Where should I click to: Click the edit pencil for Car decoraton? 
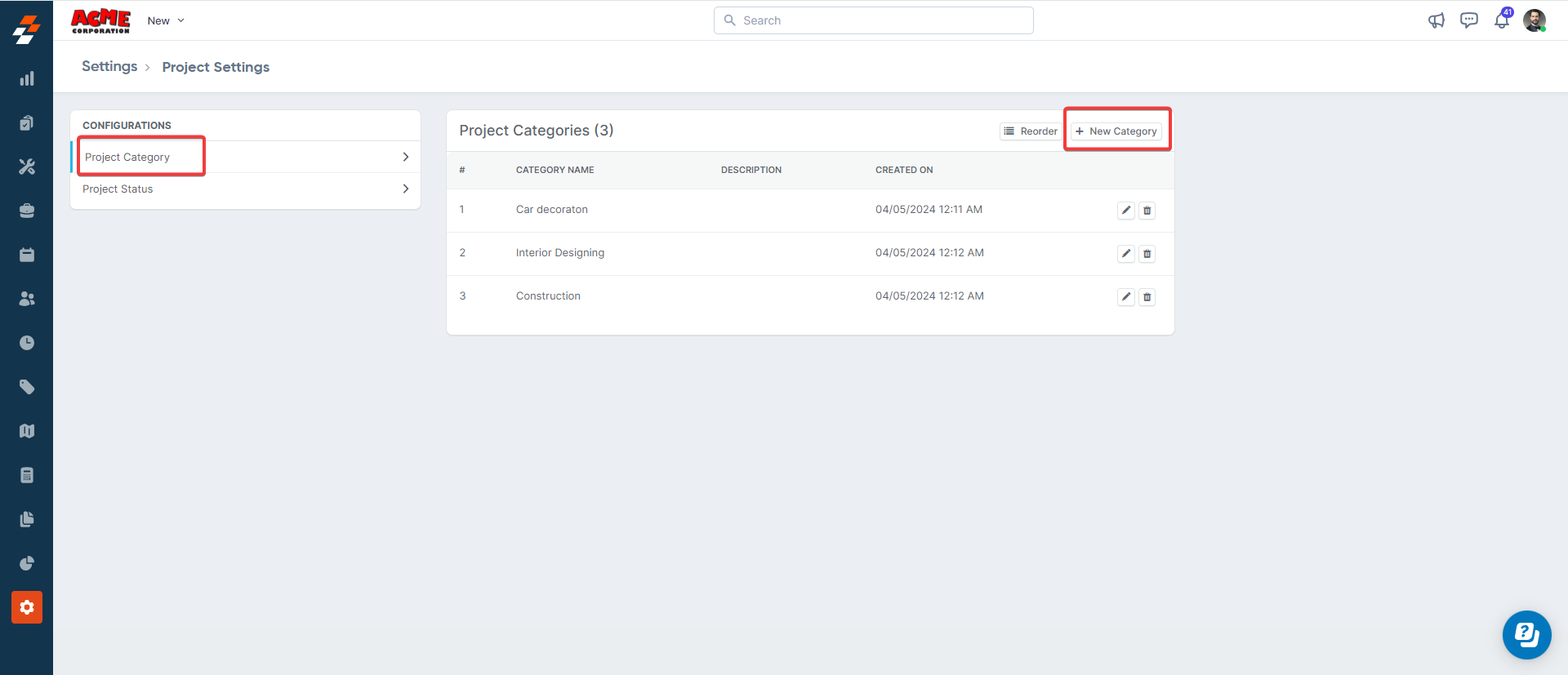click(x=1125, y=211)
